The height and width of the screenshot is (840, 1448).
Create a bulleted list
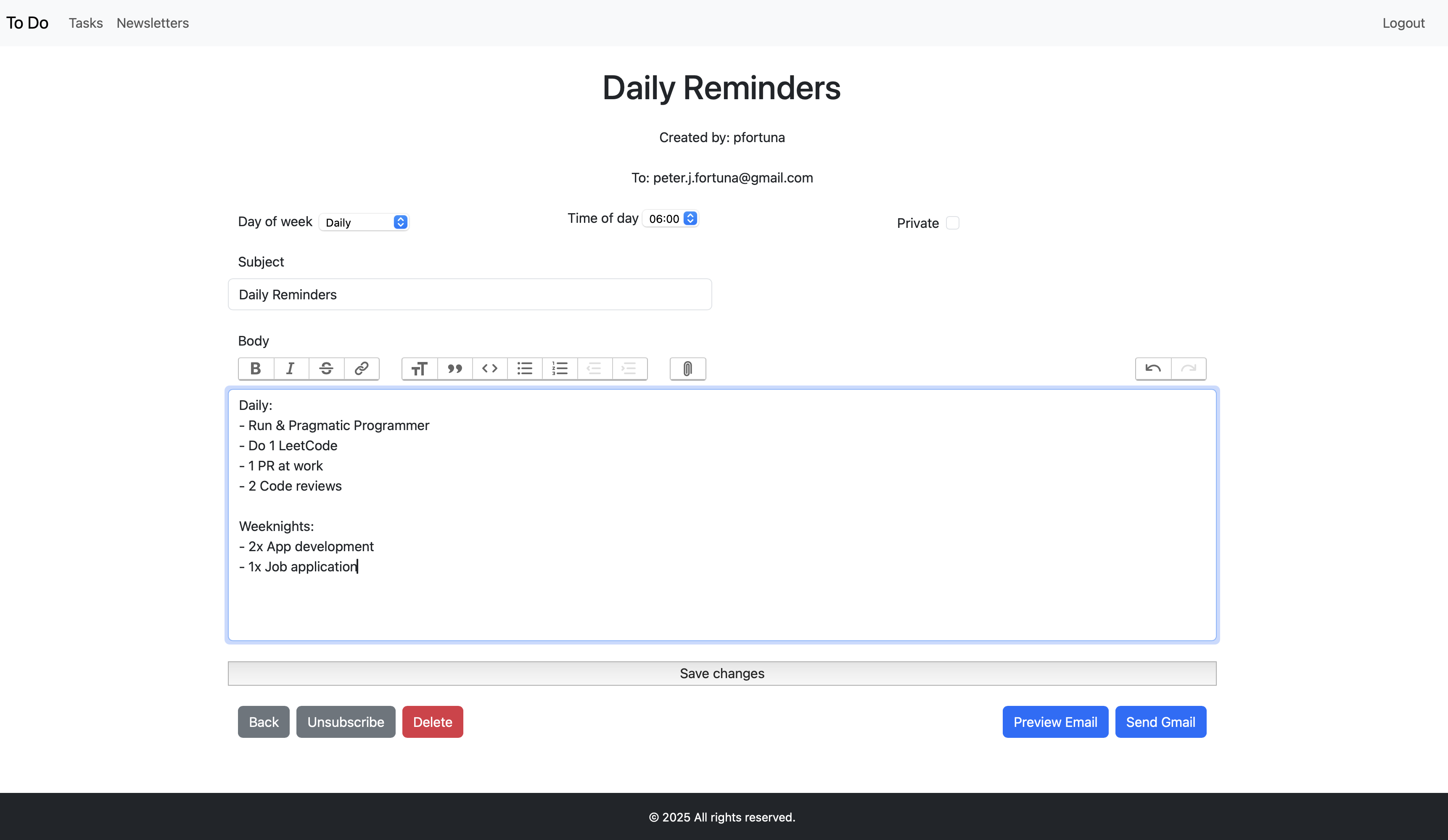pyautogui.click(x=525, y=368)
